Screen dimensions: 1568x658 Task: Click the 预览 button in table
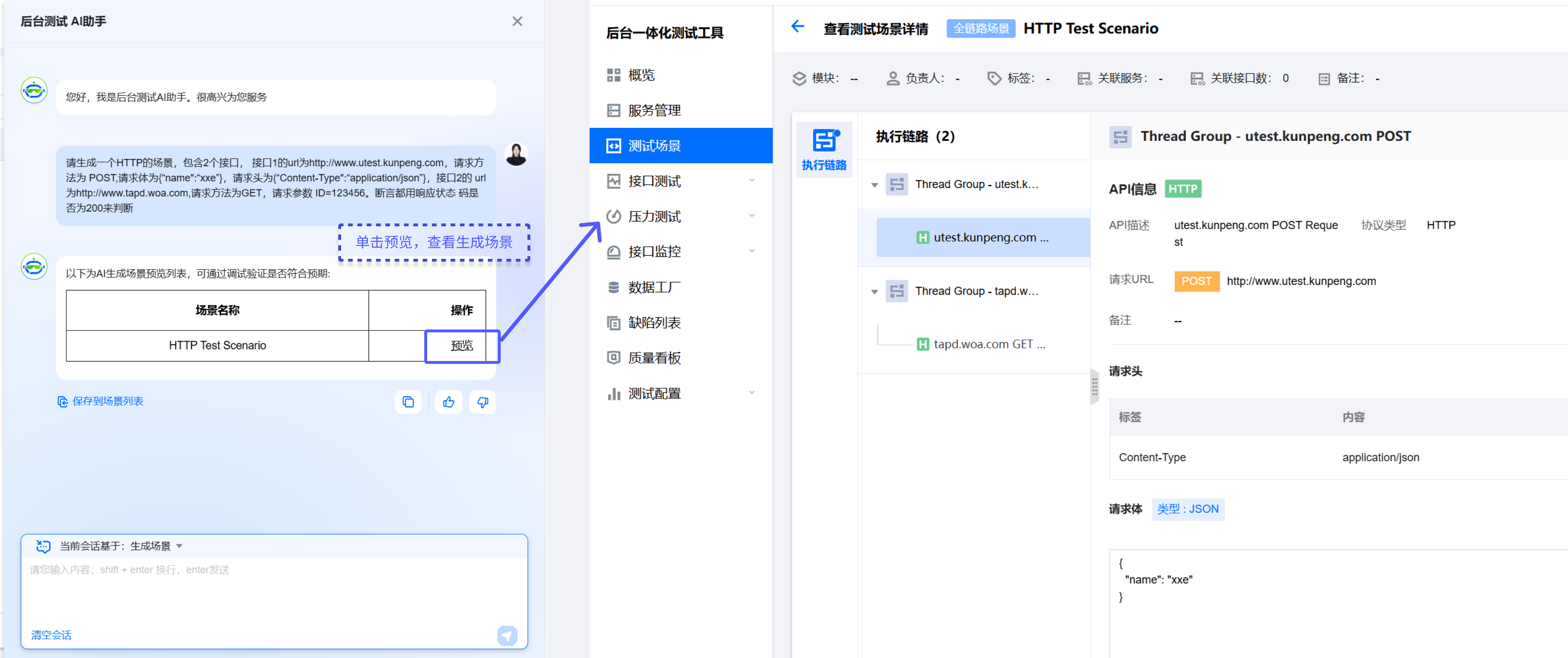click(462, 345)
